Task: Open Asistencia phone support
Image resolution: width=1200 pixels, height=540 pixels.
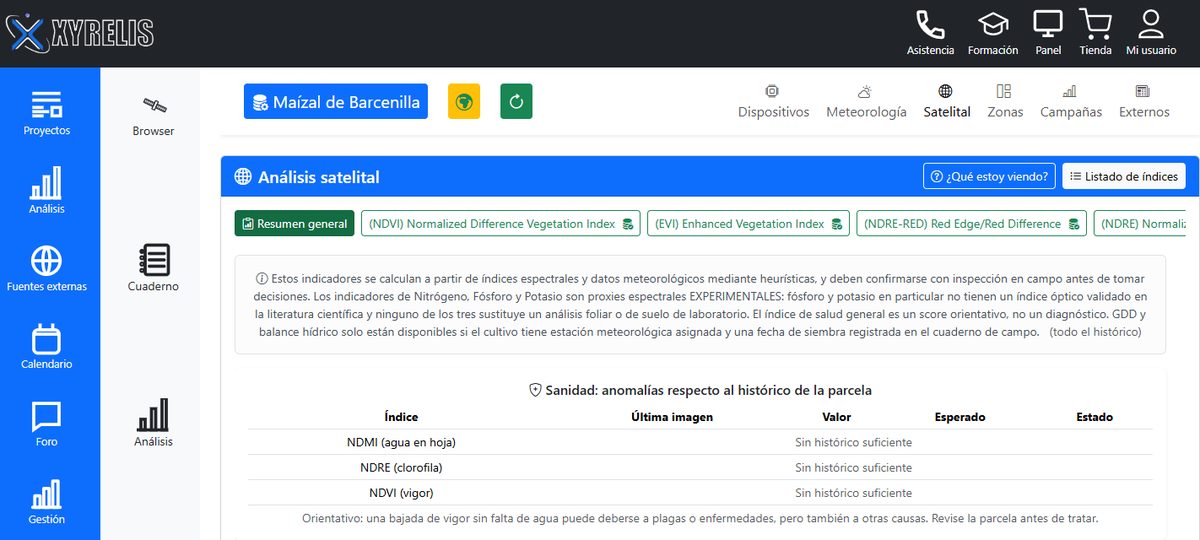Action: click(x=930, y=33)
